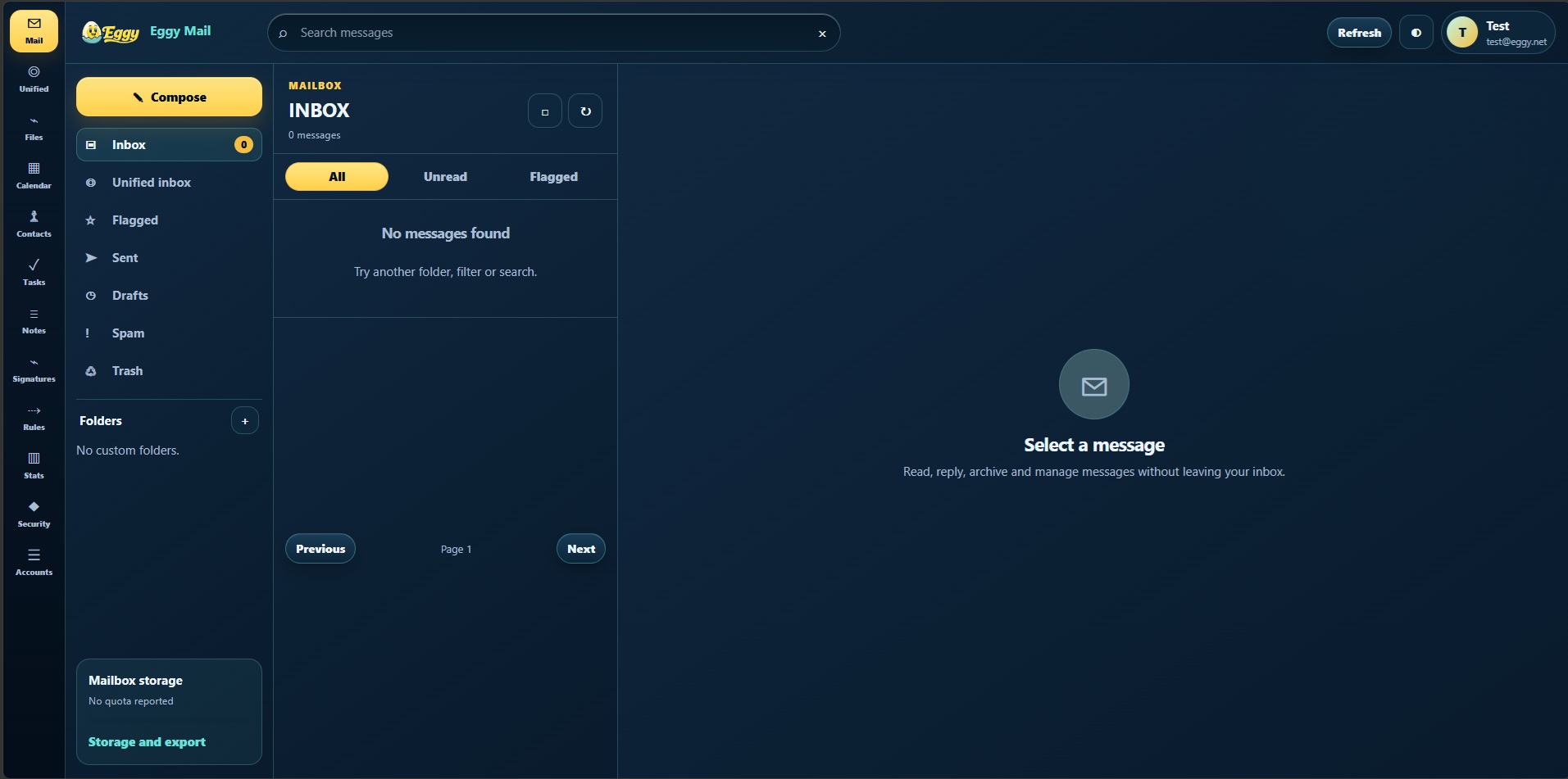Image resolution: width=1568 pixels, height=779 pixels.
Task: Toggle the dark/light theme button
Action: [1416, 33]
